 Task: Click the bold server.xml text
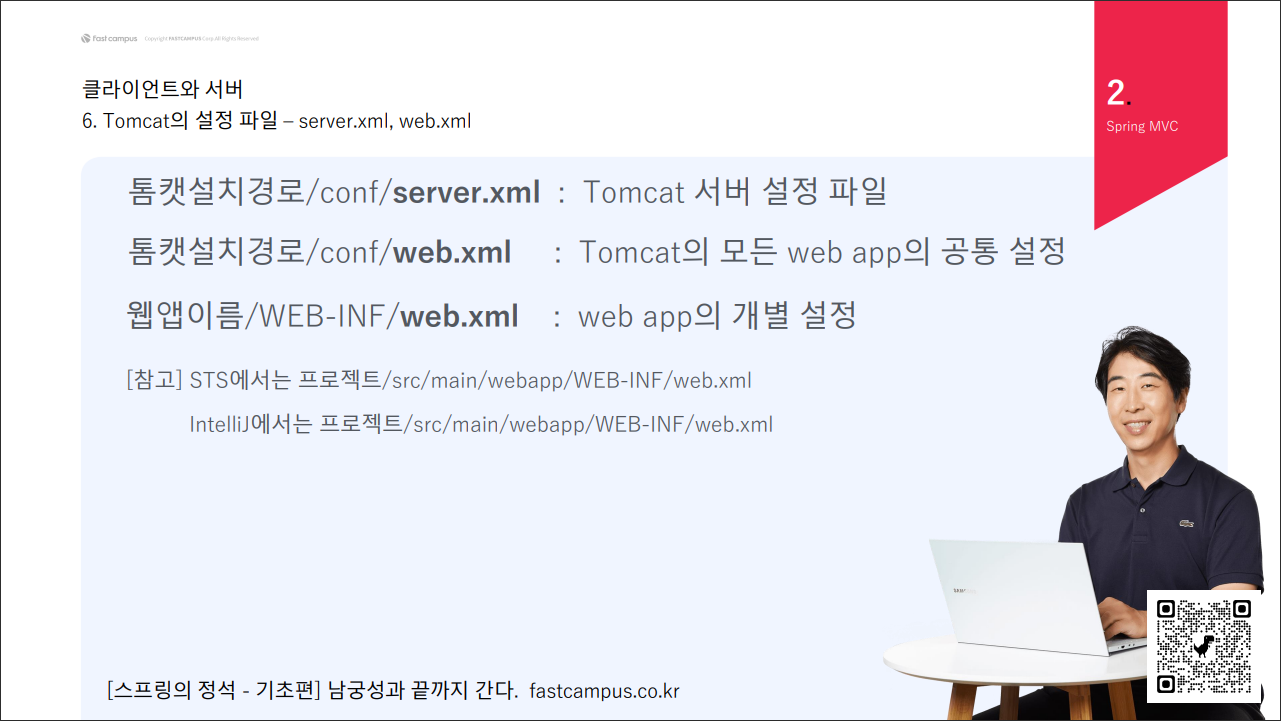466,192
